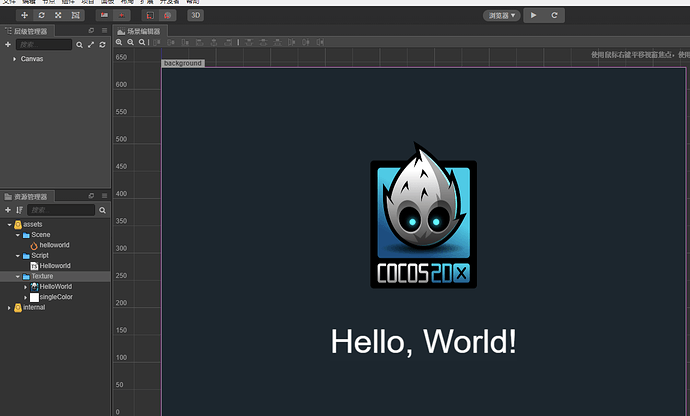Click the add node plus button

(x=8, y=44)
